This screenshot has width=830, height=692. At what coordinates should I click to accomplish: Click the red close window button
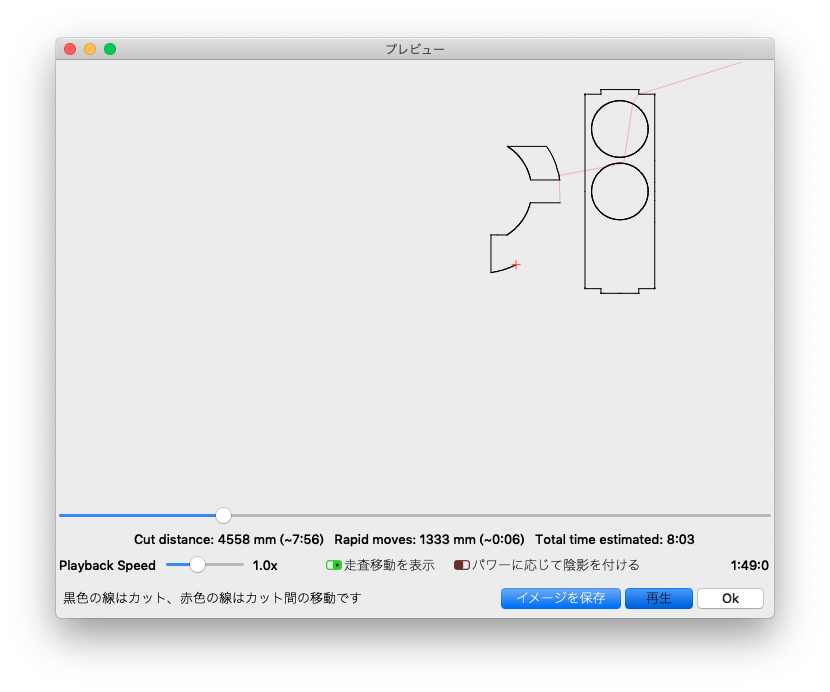coord(70,49)
